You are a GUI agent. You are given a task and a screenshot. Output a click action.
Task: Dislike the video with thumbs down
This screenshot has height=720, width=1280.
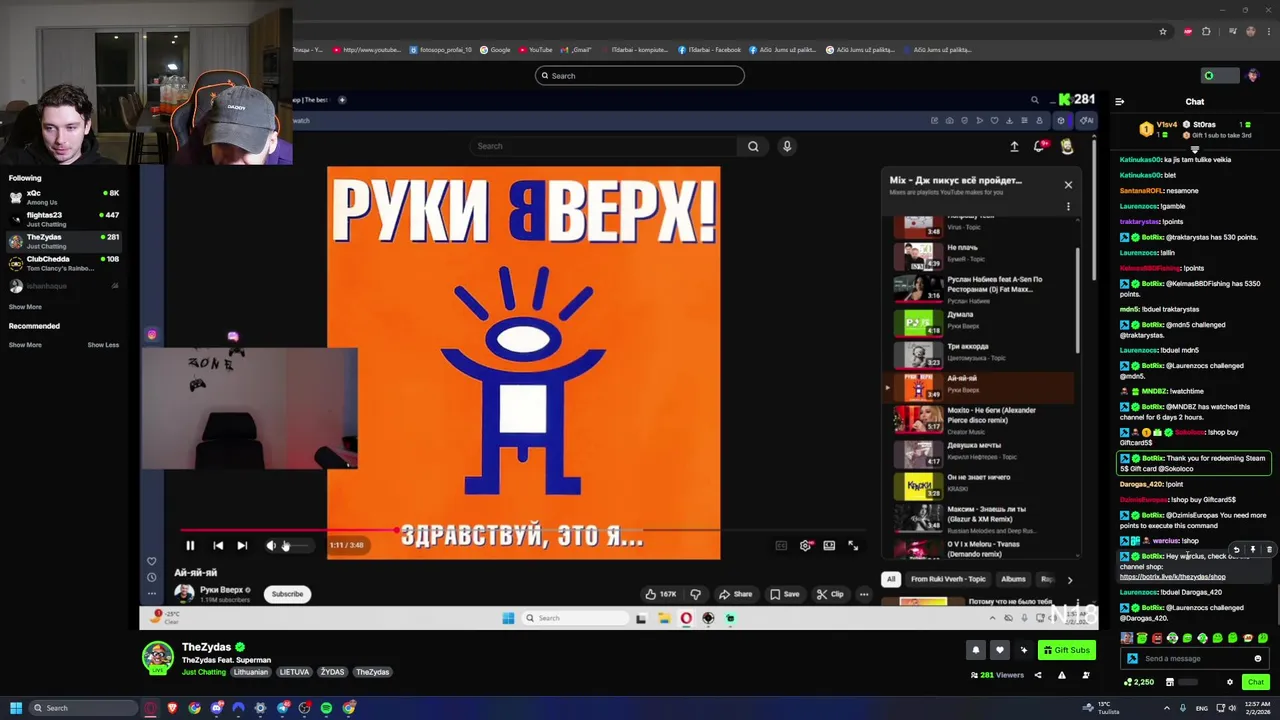(695, 594)
